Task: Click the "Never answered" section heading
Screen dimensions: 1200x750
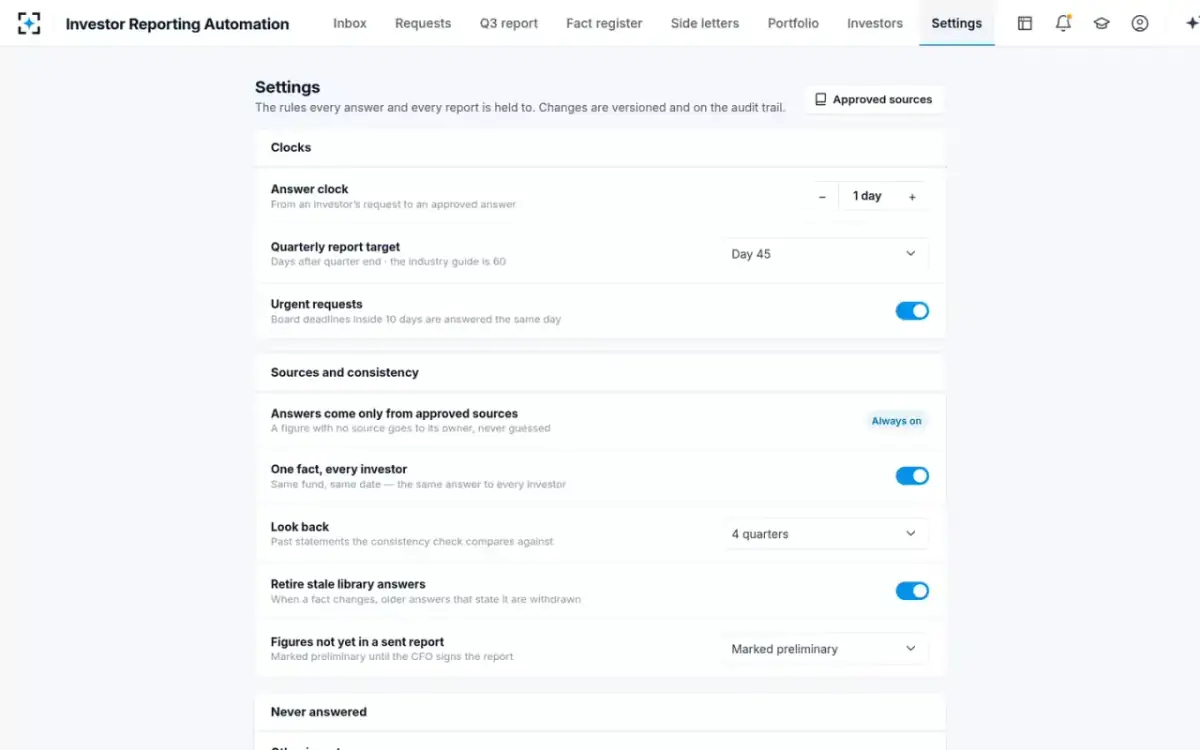Action: click(319, 712)
